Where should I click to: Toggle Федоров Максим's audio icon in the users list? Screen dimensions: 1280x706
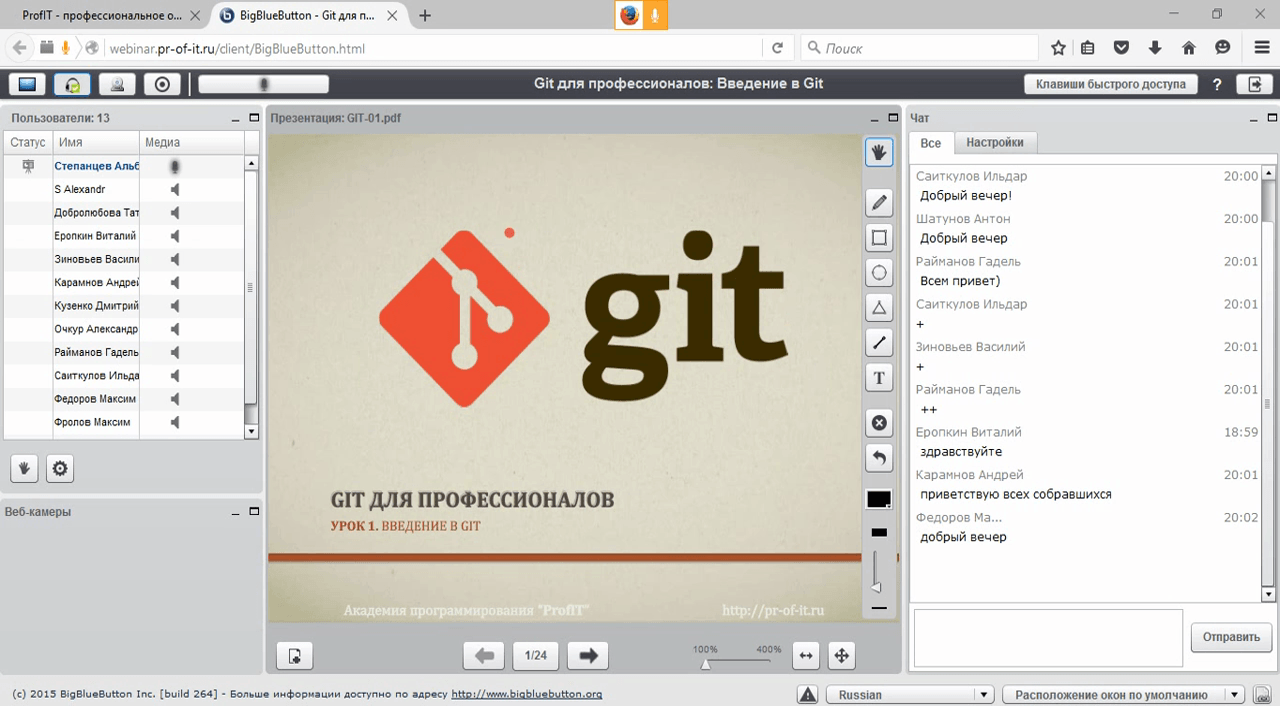click(x=175, y=399)
